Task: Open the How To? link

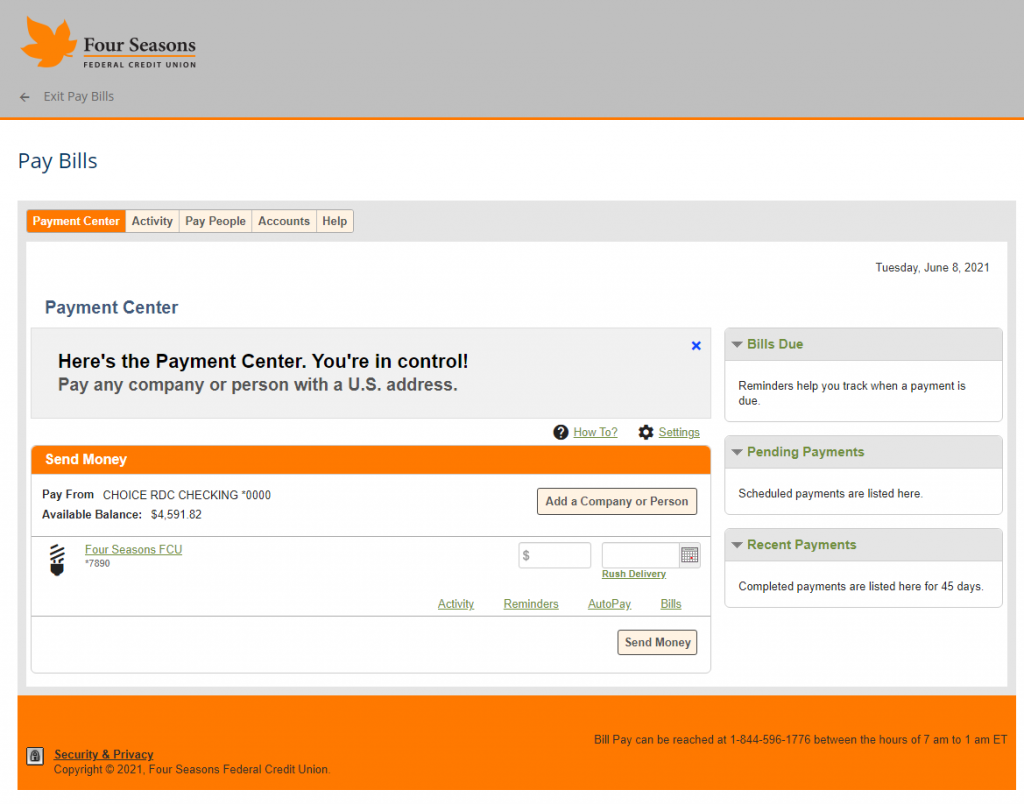Action: coord(596,432)
